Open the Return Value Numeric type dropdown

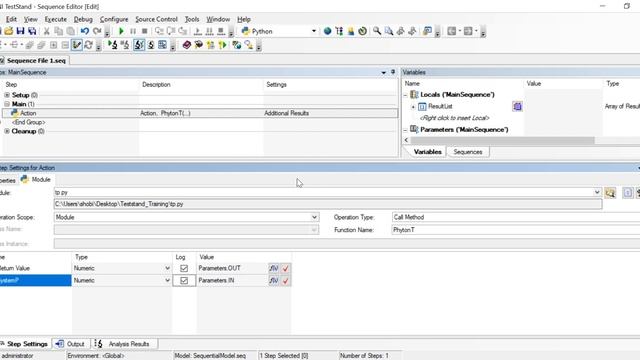pos(167,268)
